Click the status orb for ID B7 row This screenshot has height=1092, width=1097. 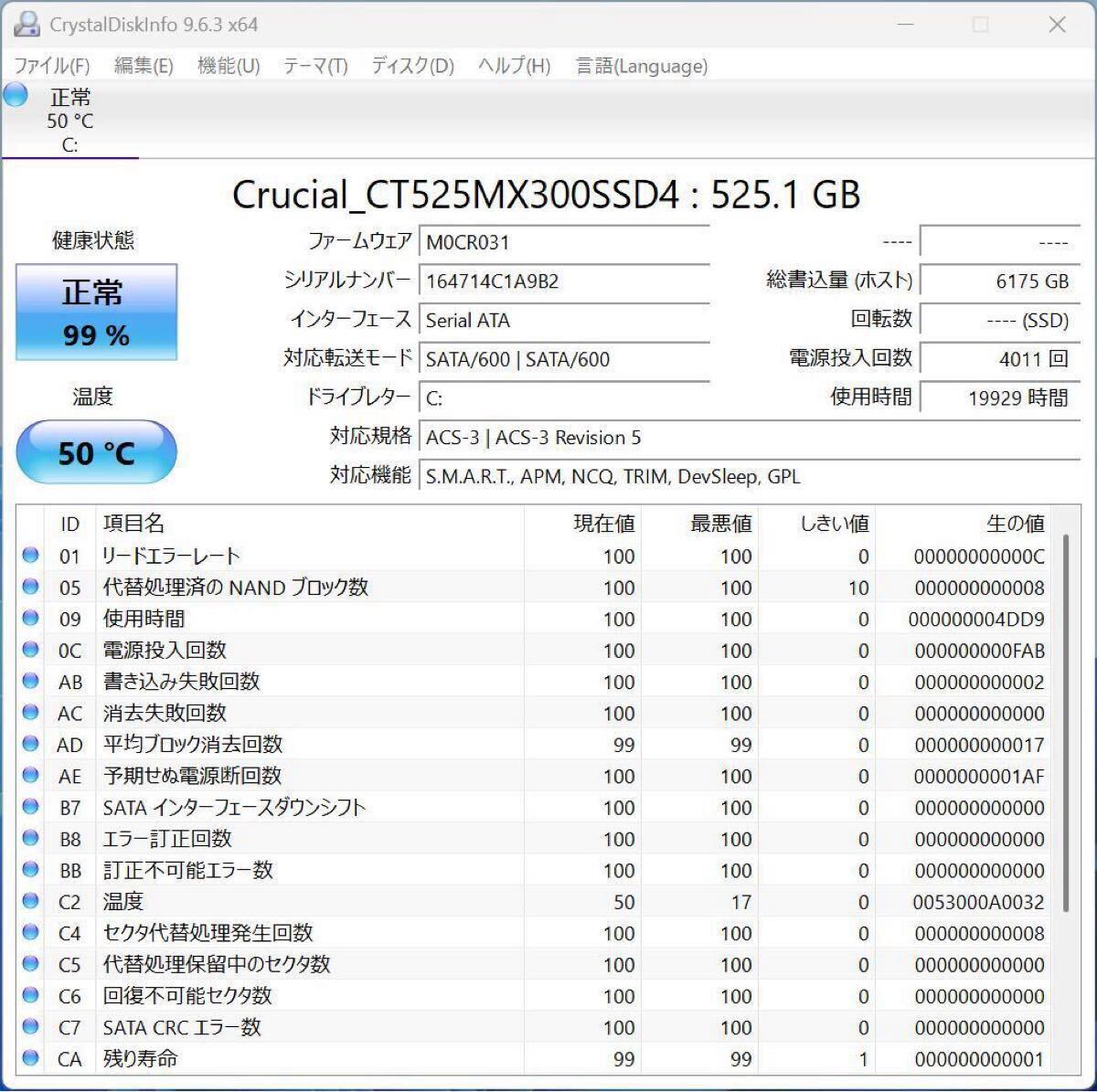(30, 807)
